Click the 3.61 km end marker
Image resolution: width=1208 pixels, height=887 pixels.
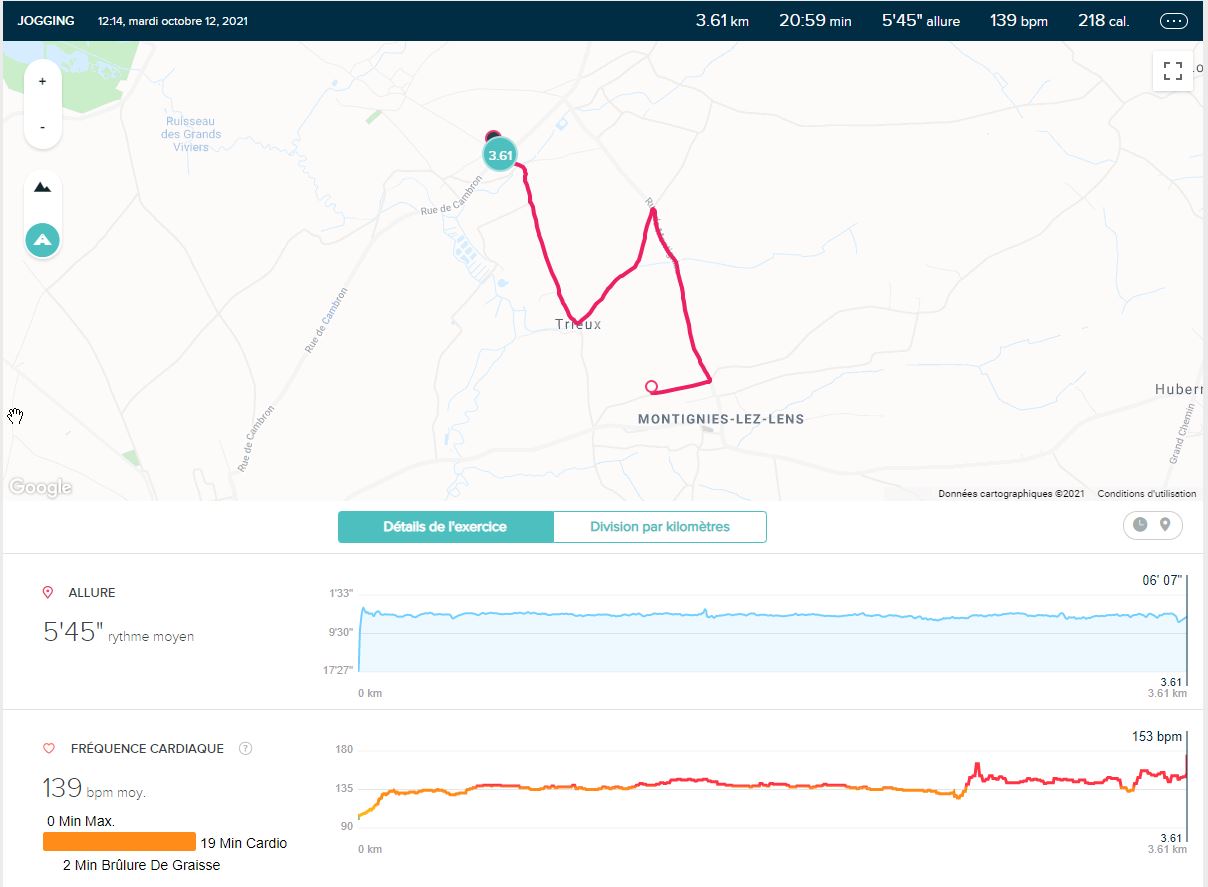500,155
